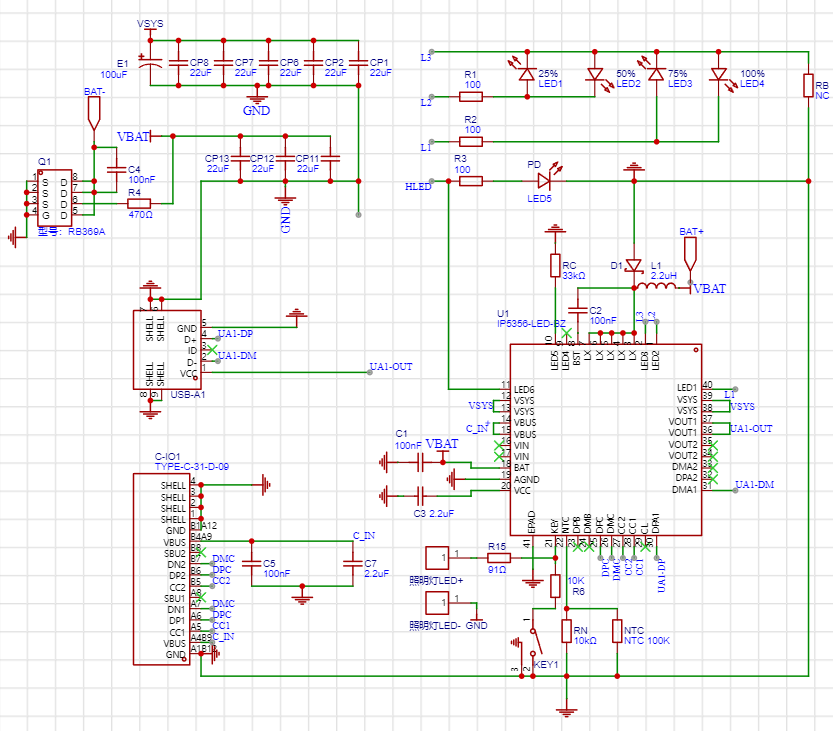Click the RB NC resistor on right edge
This screenshot has width=833, height=731.
click(x=808, y=85)
